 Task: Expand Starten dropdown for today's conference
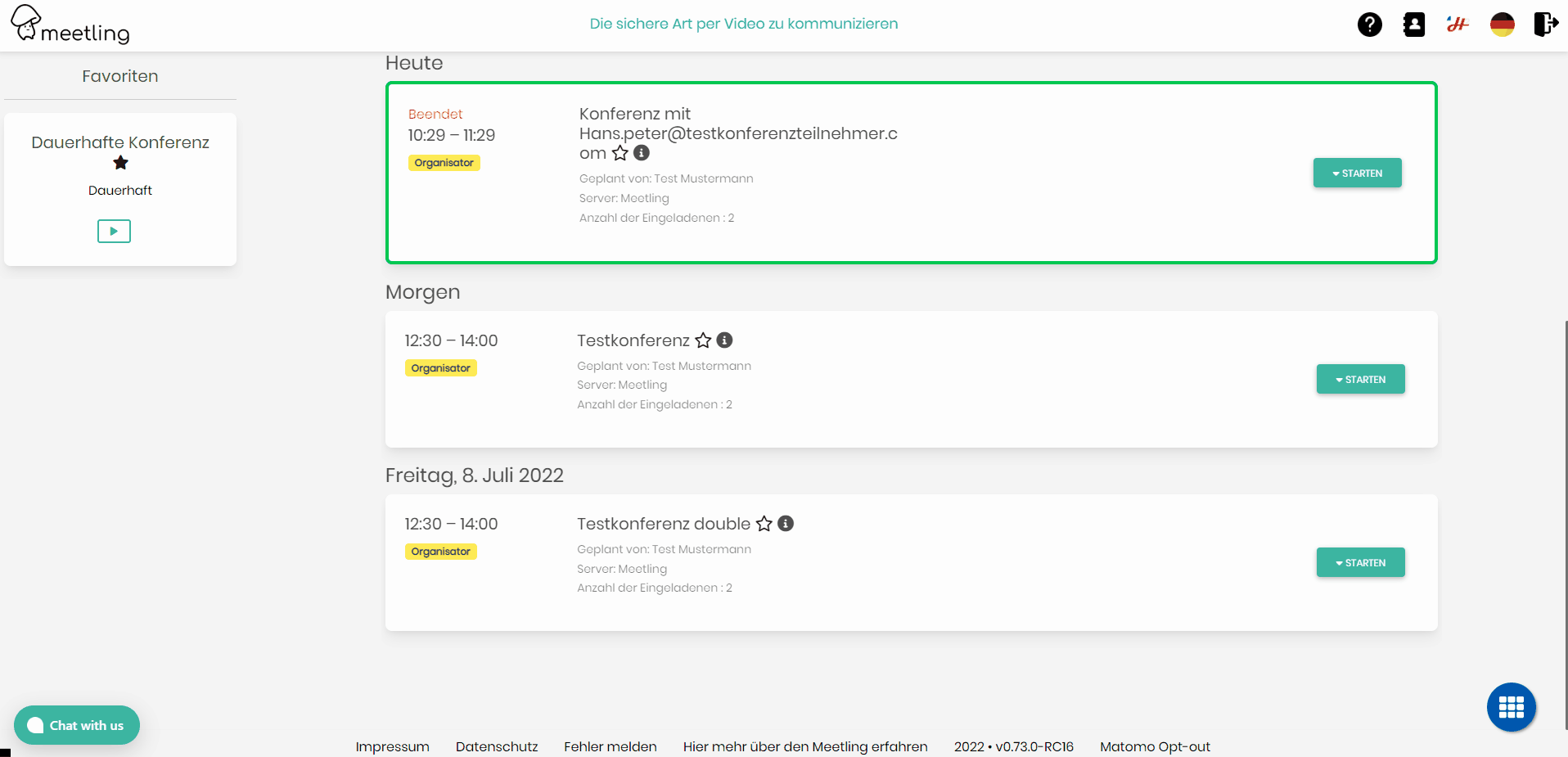1357,173
